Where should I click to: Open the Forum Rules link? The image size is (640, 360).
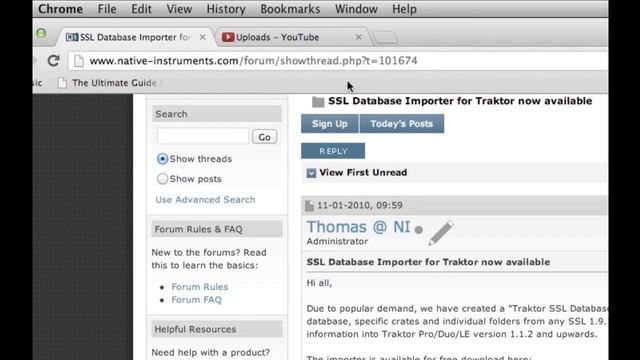(x=200, y=287)
